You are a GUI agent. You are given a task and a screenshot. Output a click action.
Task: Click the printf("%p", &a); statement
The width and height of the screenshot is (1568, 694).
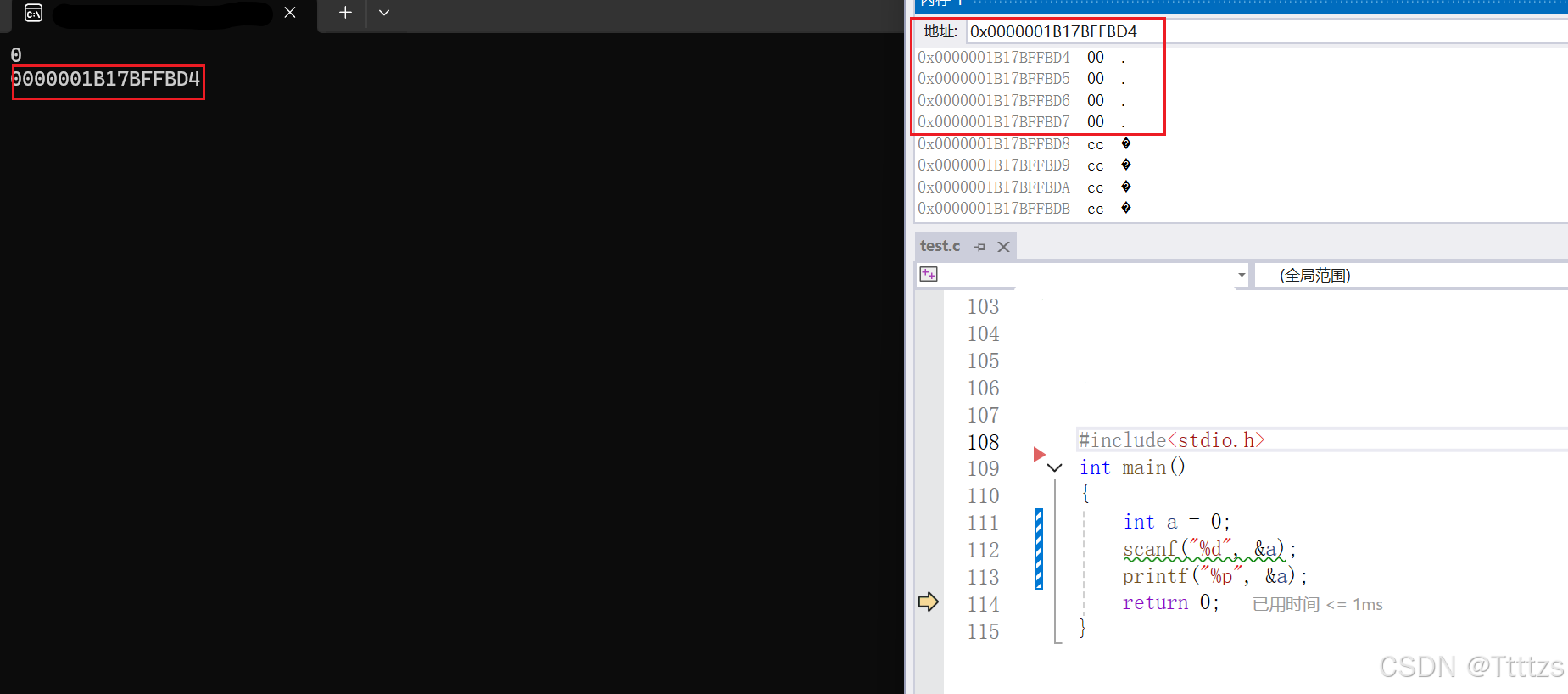tap(1215, 576)
